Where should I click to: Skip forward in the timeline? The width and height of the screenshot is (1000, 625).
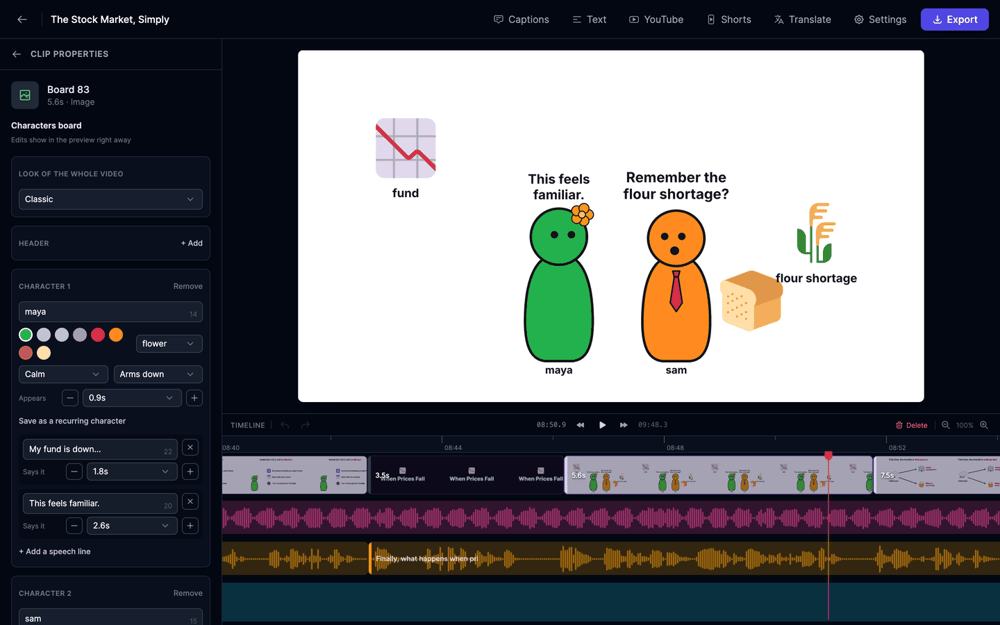[623, 425]
